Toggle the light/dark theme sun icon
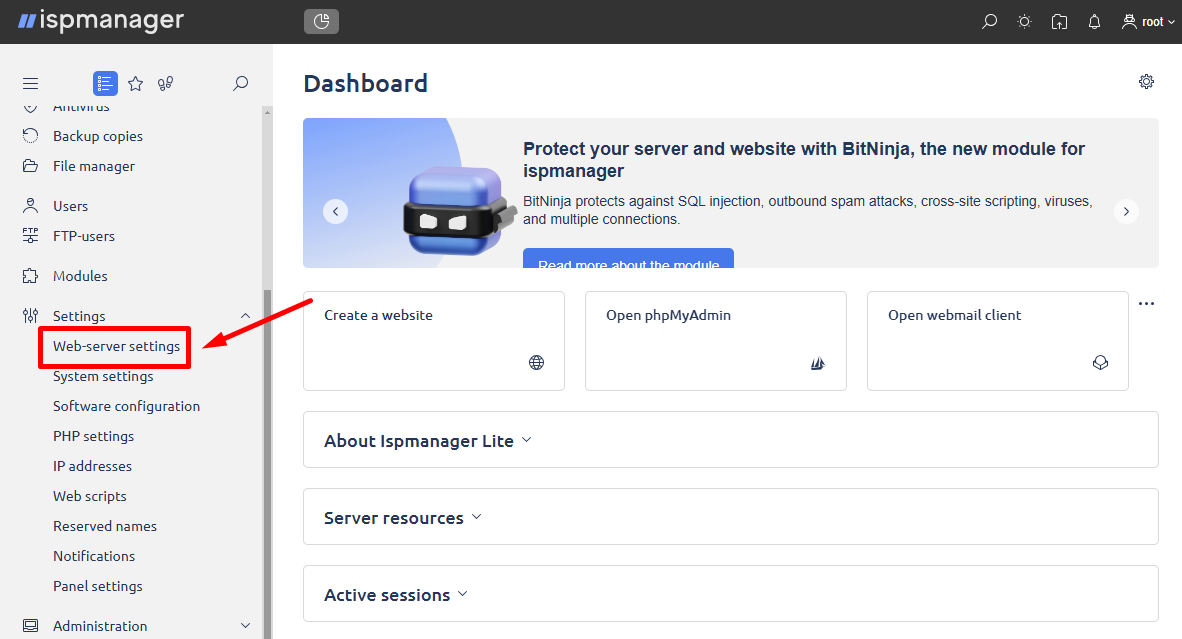This screenshot has height=639, width=1182. point(1024,22)
